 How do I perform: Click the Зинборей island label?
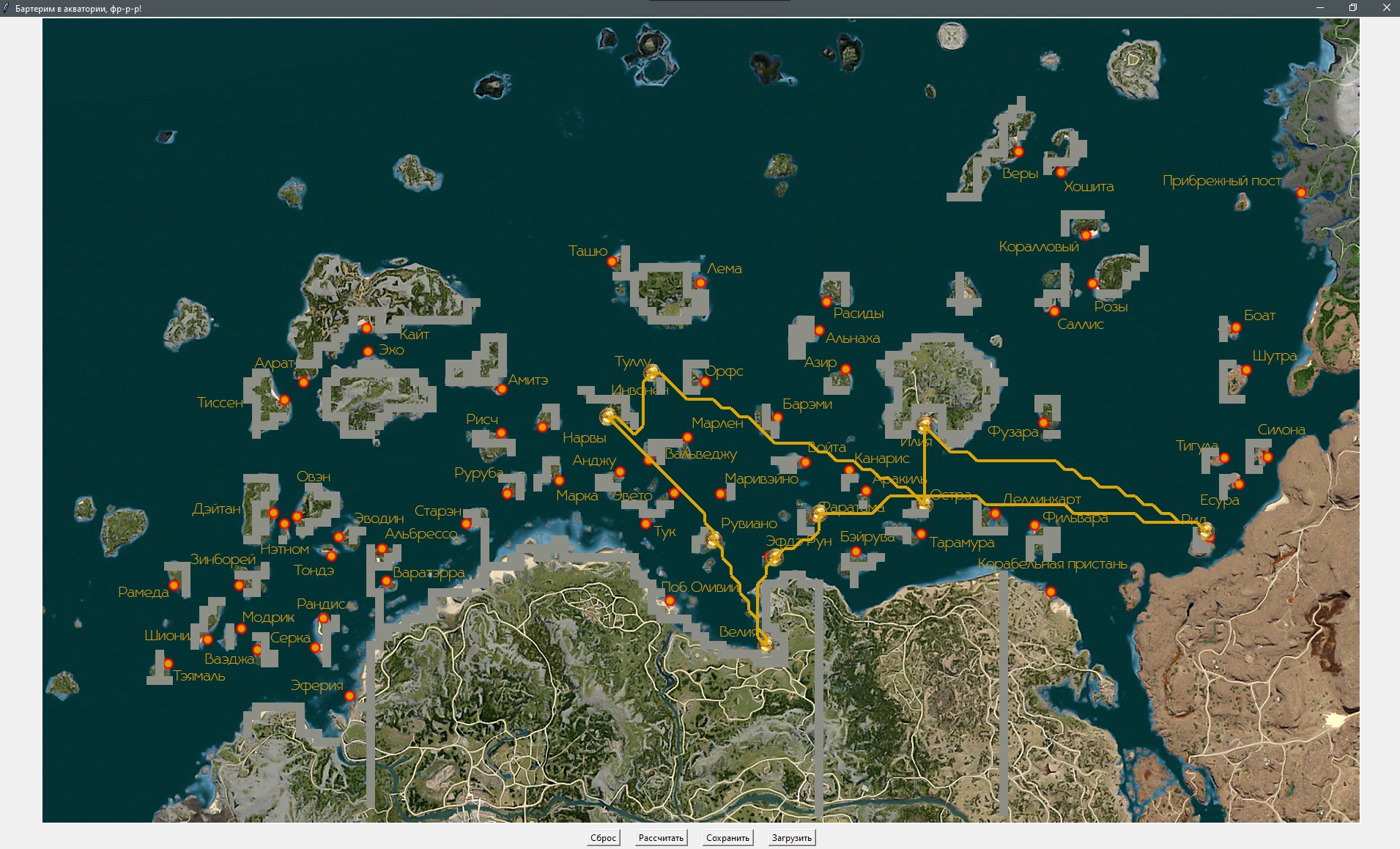click(x=223, y=560)
